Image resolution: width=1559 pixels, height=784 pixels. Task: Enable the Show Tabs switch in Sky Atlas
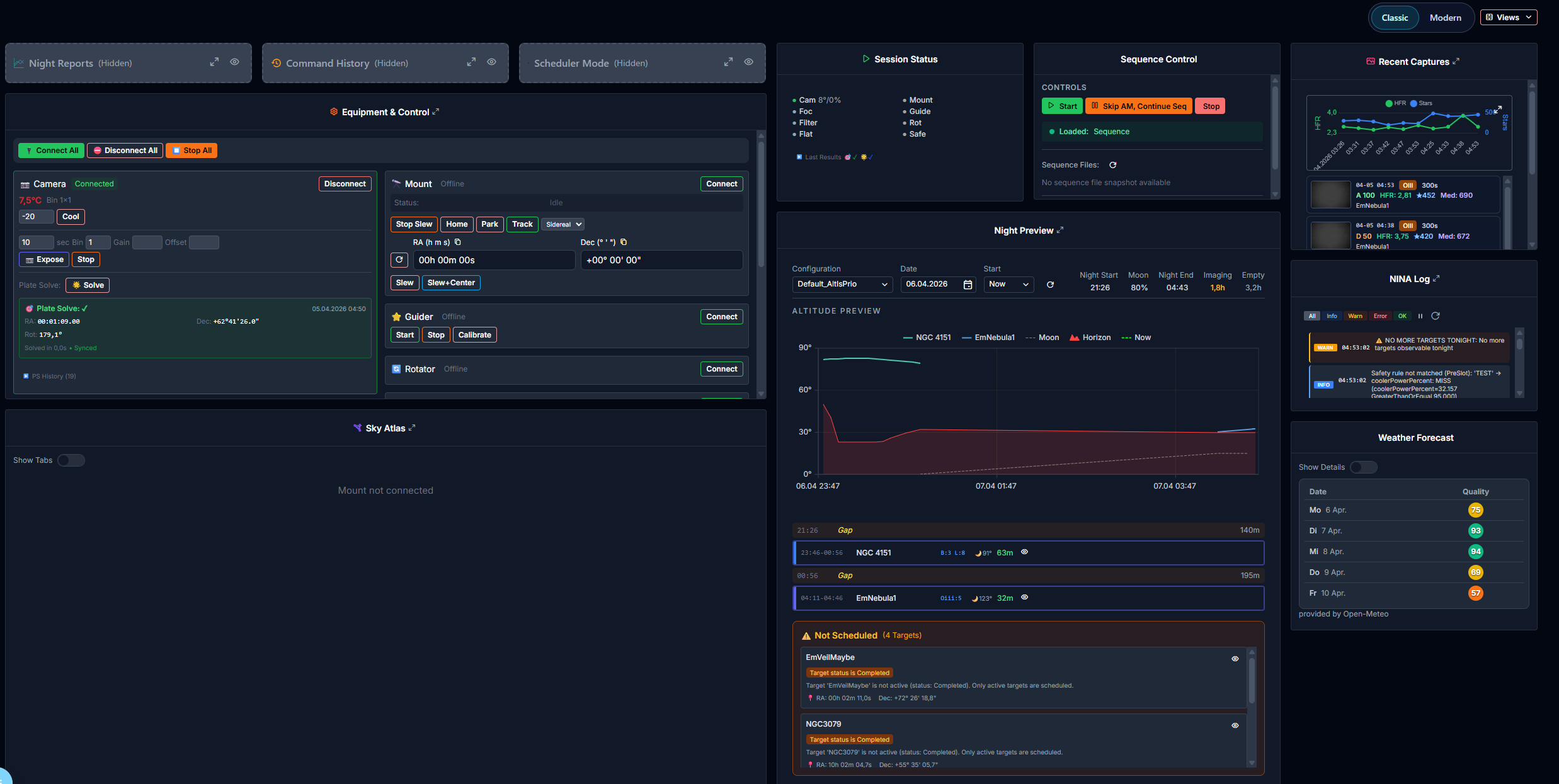tap(71, 460)
